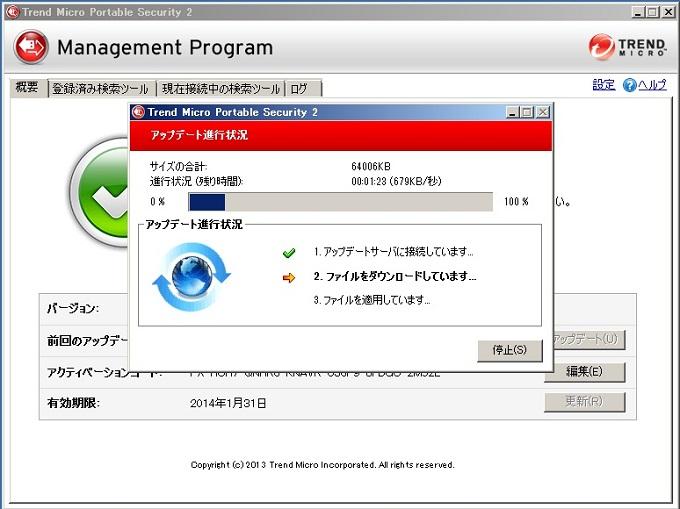This screenshot has width=680, height=509.
Task: Click step 1 アップデートサーバに接続しています text
Action: (393, 251)
